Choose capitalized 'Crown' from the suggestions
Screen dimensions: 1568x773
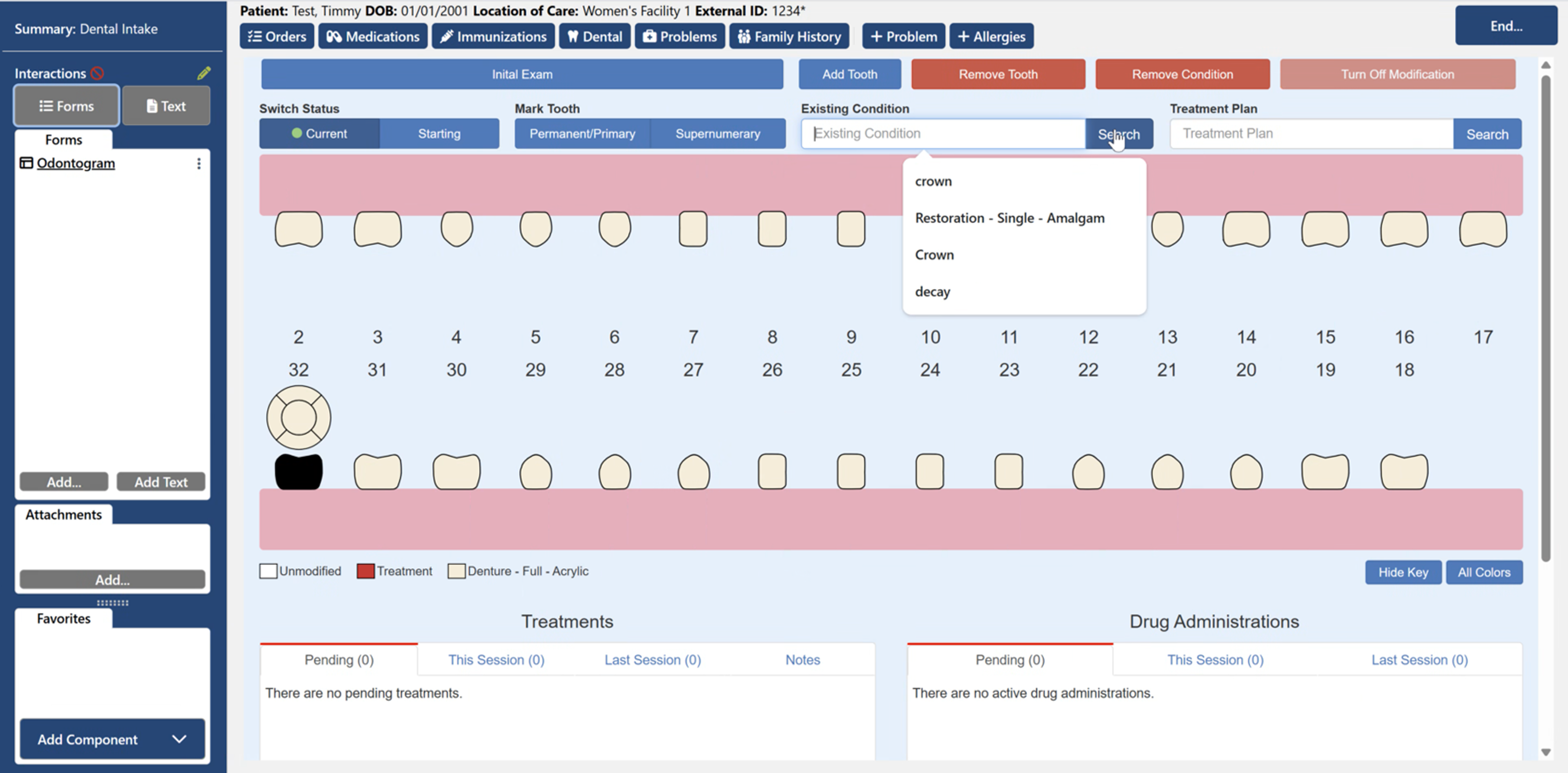(934, 254)
